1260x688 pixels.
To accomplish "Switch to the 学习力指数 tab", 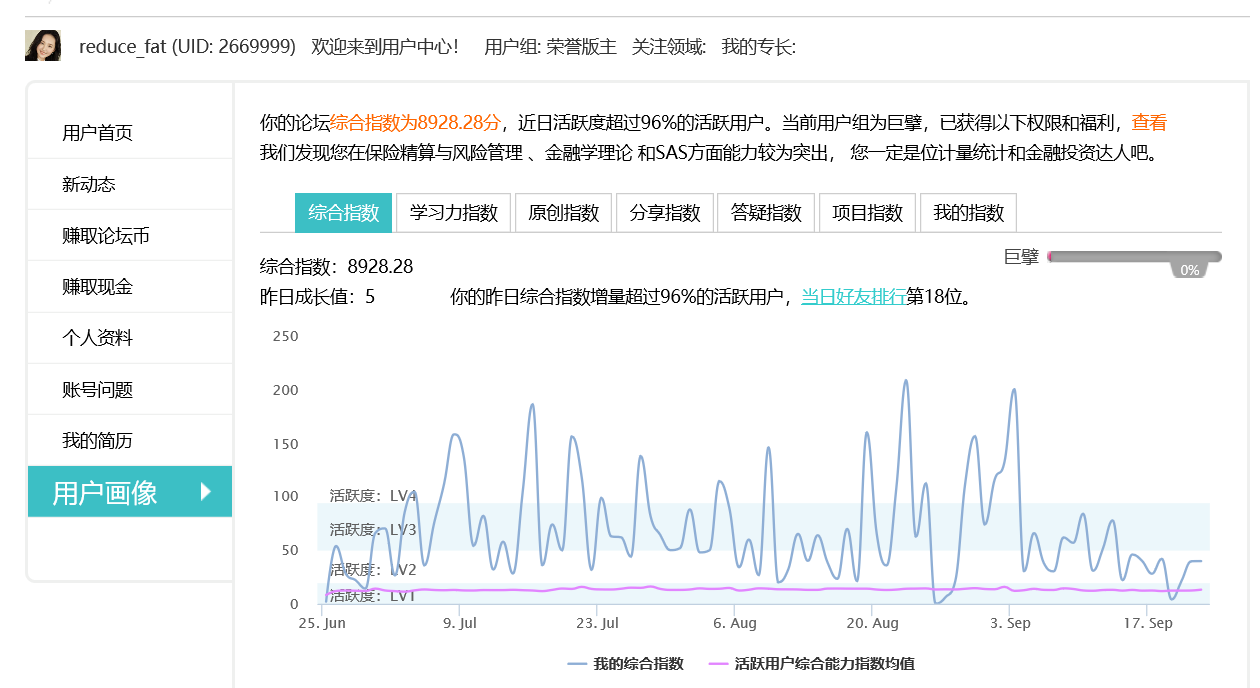I will [x=454, y=213].
